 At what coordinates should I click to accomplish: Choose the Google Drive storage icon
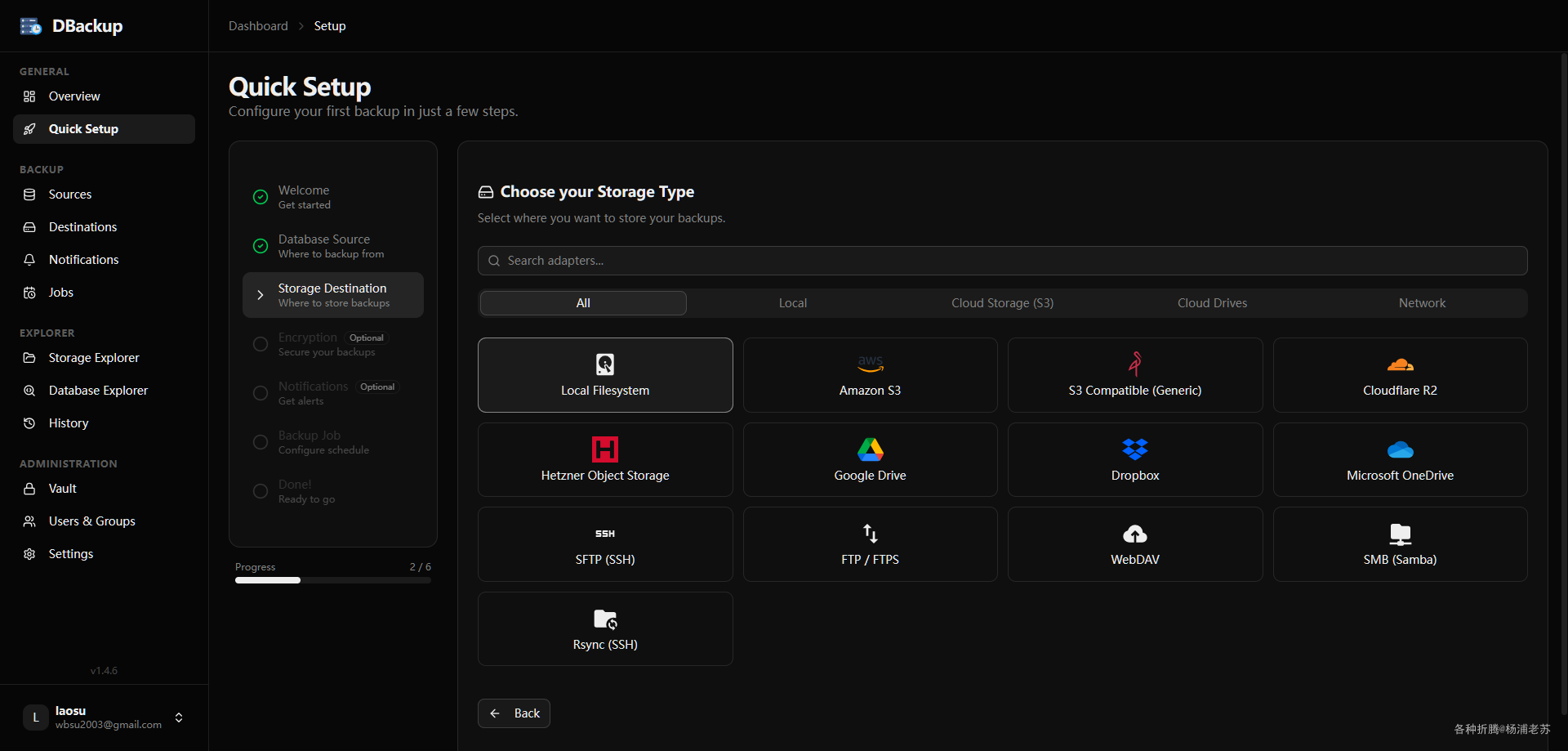870,449
